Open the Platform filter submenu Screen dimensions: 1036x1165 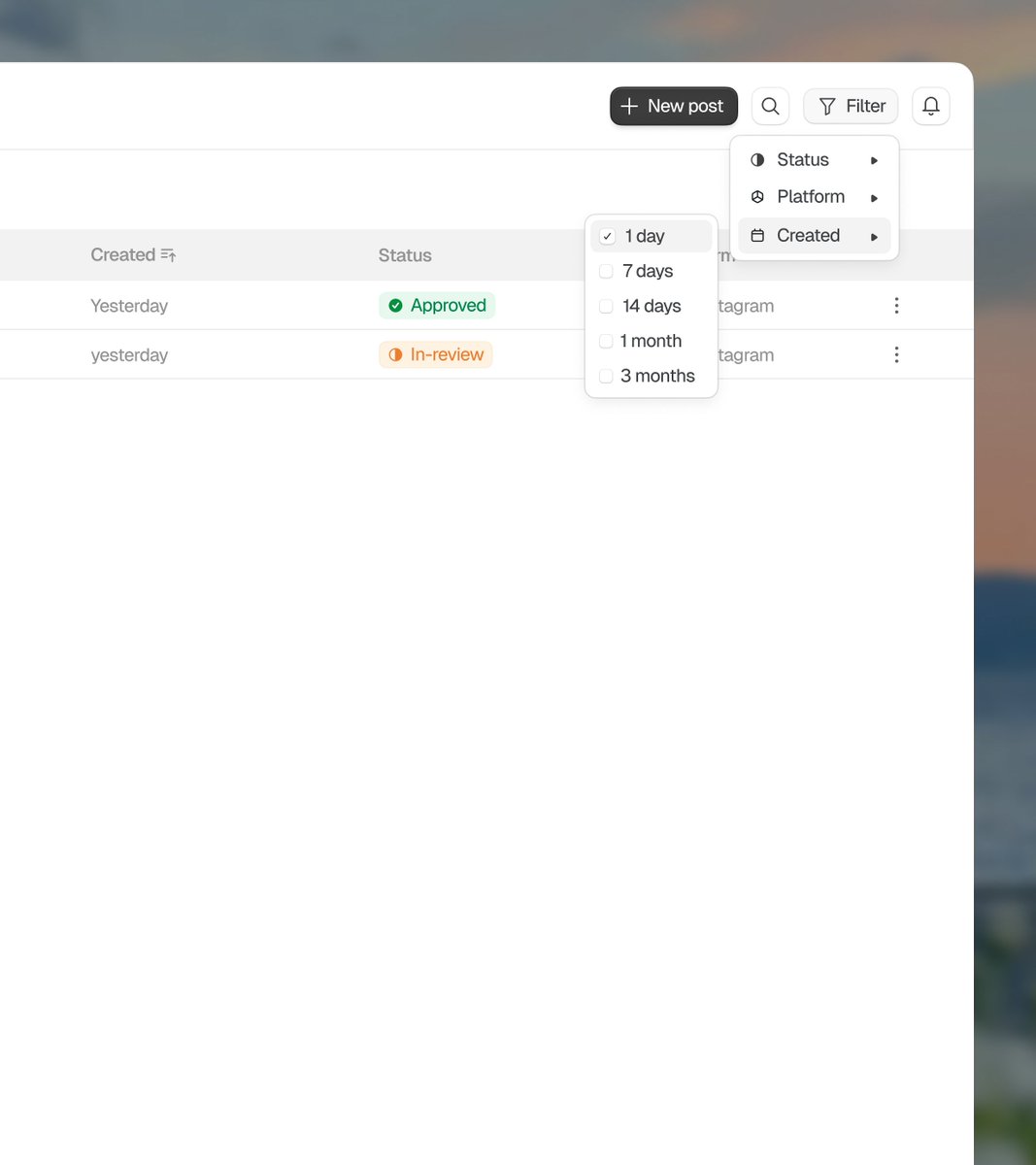point(814,197)
